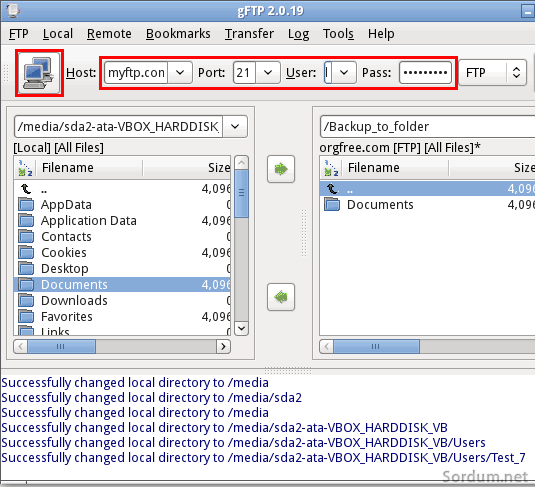Click the Pass password field

[425, 72]
